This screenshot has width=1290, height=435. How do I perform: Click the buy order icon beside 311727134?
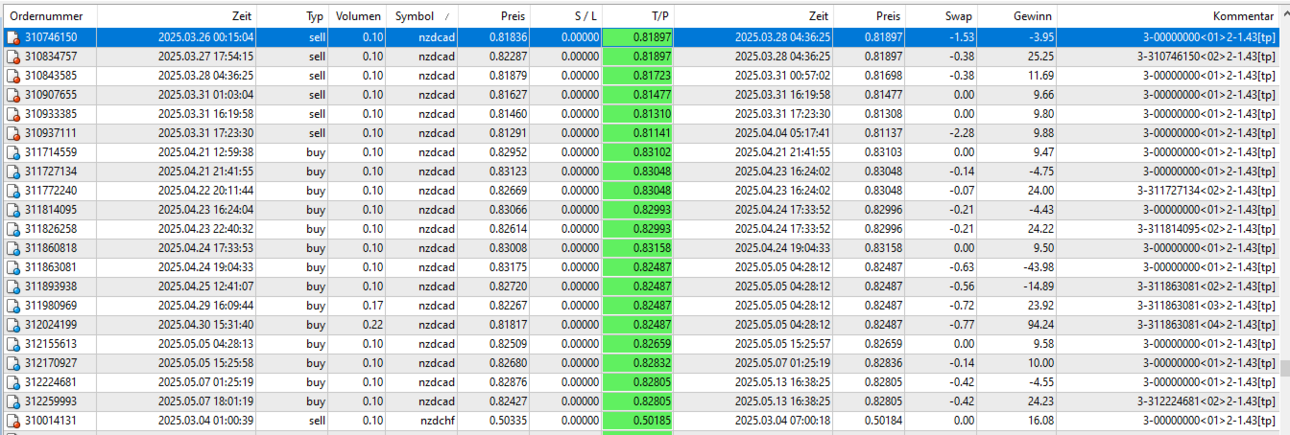pyautogui.click(x=13, y=172)
